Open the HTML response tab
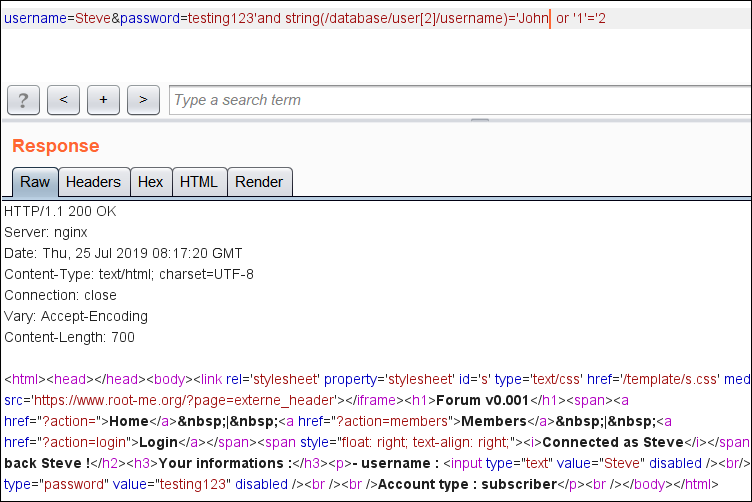Viewport: 752px width, 502px height. 199,182
